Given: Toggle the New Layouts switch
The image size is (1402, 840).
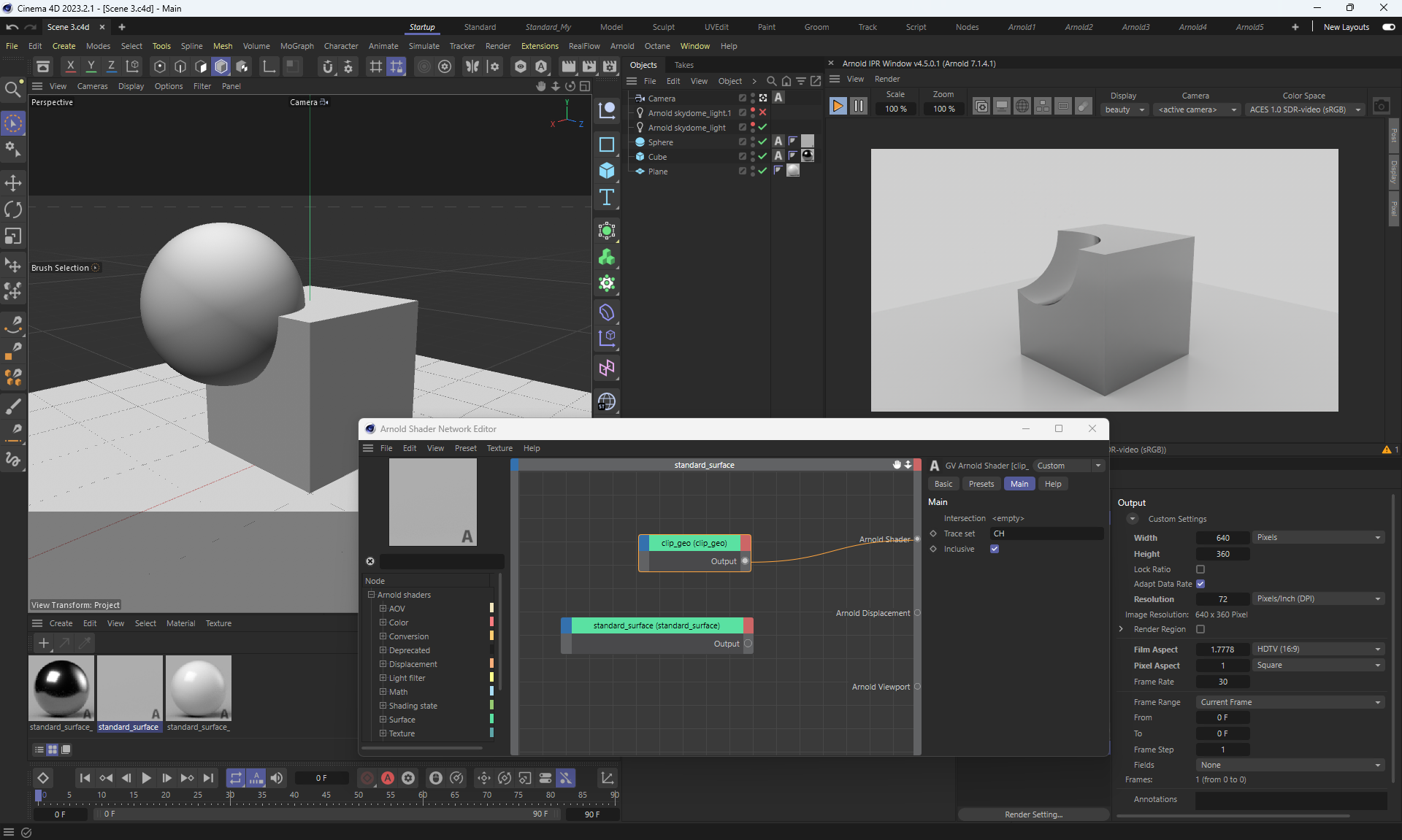Looking at the screenshot, I should coord(1388,27).
